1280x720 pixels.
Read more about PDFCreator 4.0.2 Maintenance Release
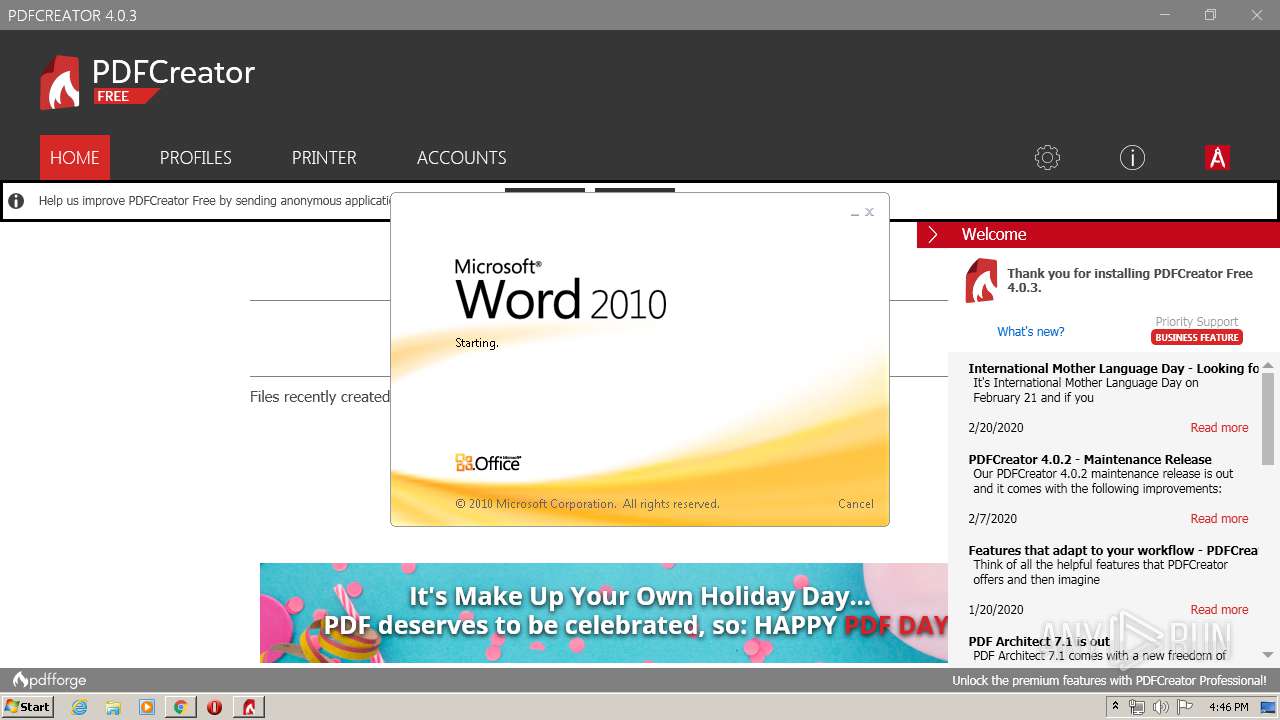click(x=1219, y=519)
